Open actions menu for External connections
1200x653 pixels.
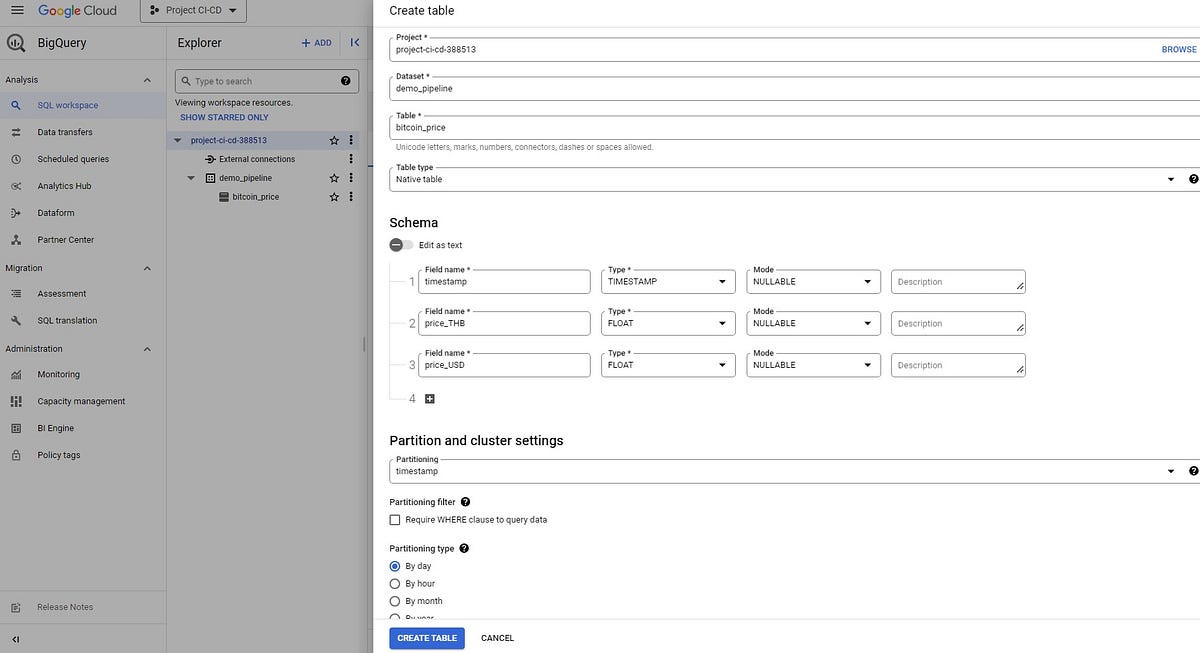point(350,158)
